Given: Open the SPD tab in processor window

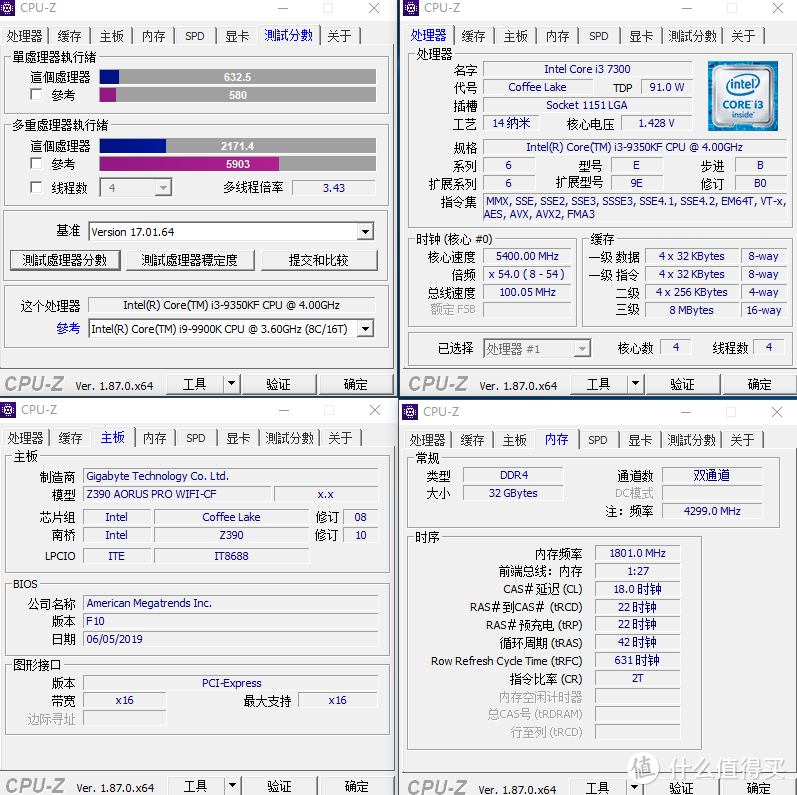Looking at the screenshot, I should [x=599, y=36].
